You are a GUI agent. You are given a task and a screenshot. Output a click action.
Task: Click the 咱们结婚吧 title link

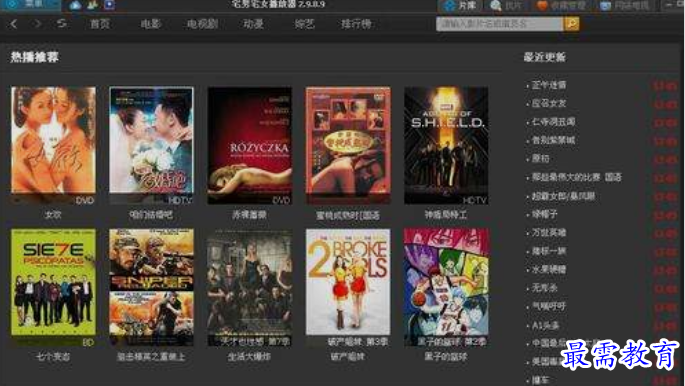151,215
